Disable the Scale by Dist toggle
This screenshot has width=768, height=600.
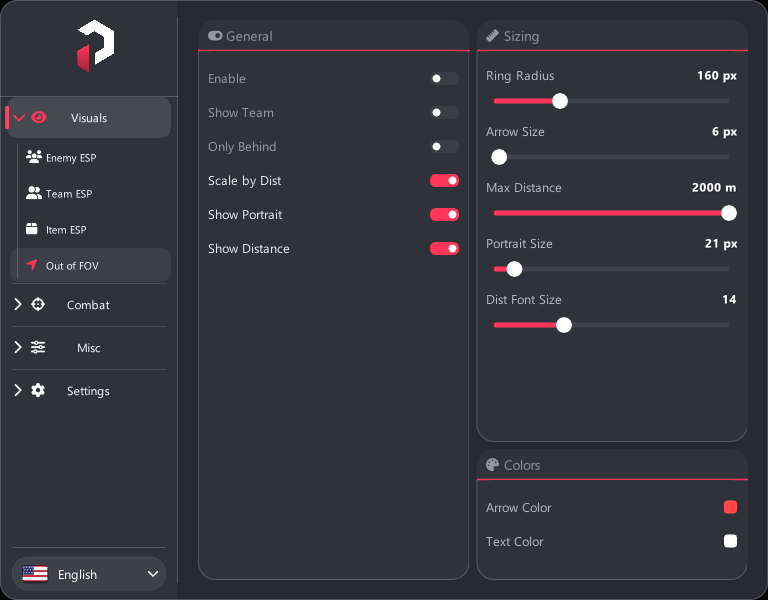444,181
